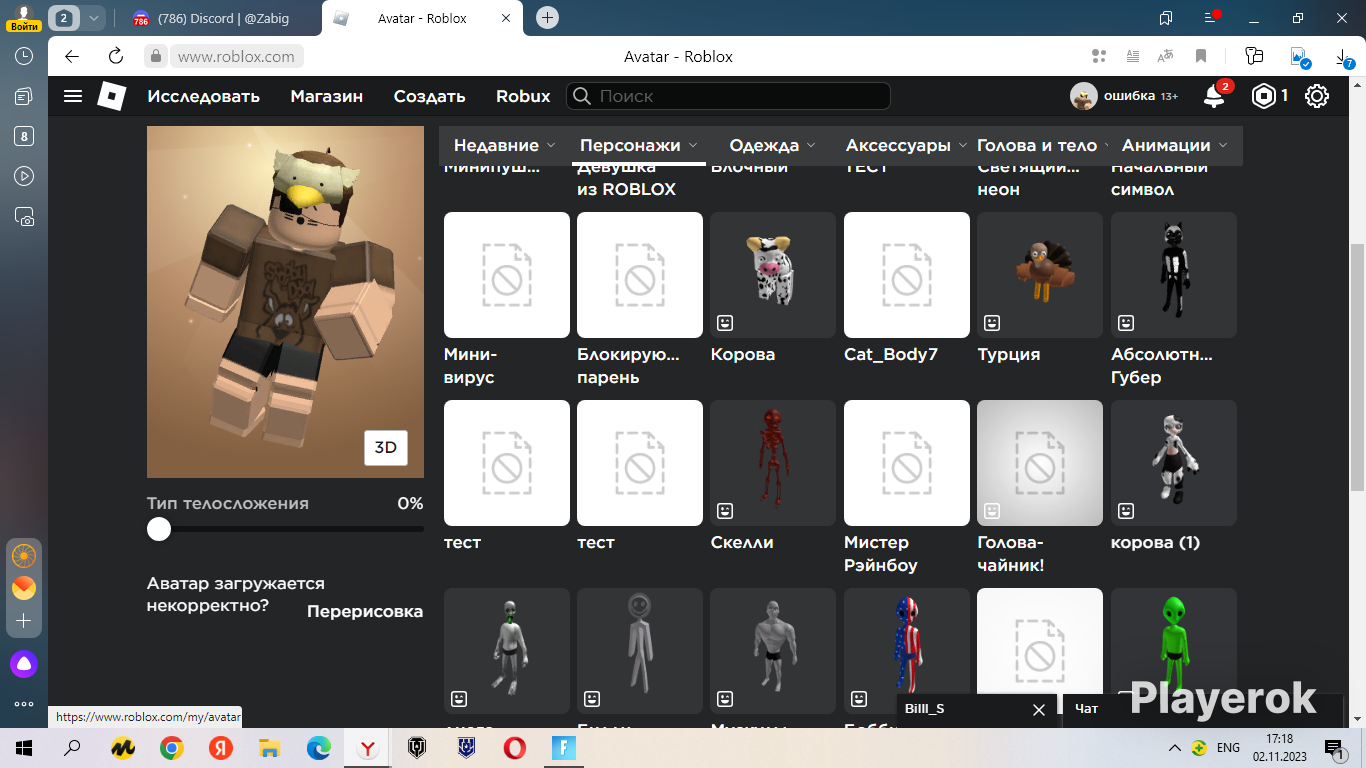Switch avatar preview with the 3D button

[386, 448]
